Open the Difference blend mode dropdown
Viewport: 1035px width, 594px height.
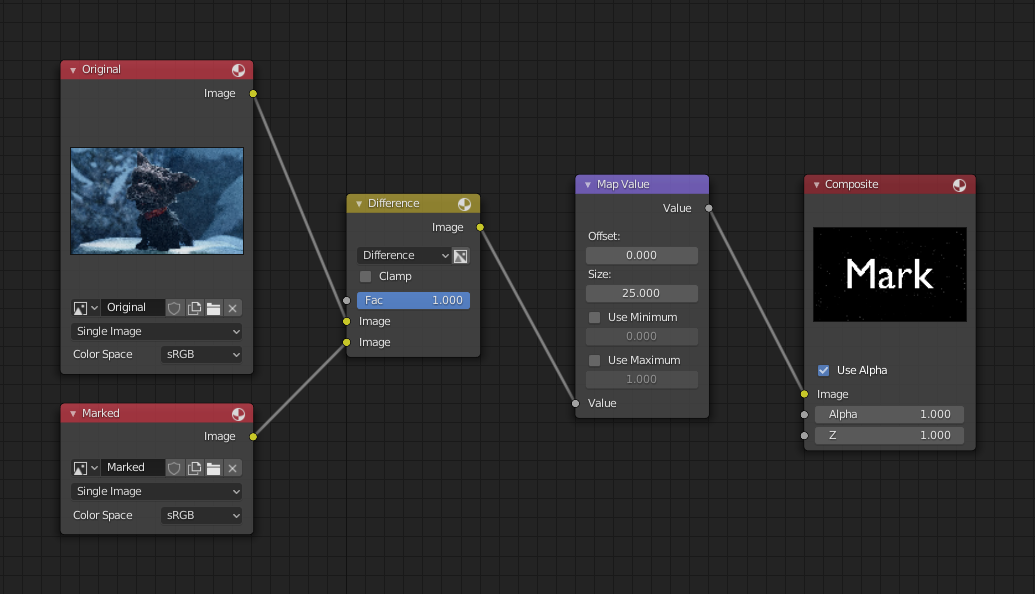pos(404,256)
